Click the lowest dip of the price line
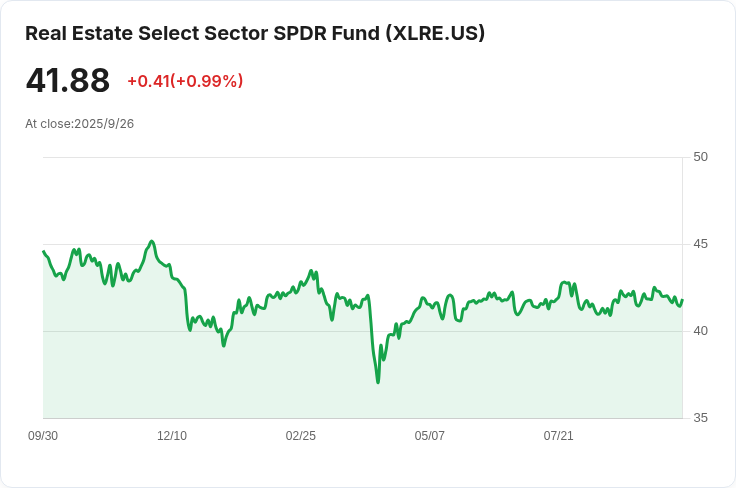Screen dimensions: 736x488 [x=378, y=382]
